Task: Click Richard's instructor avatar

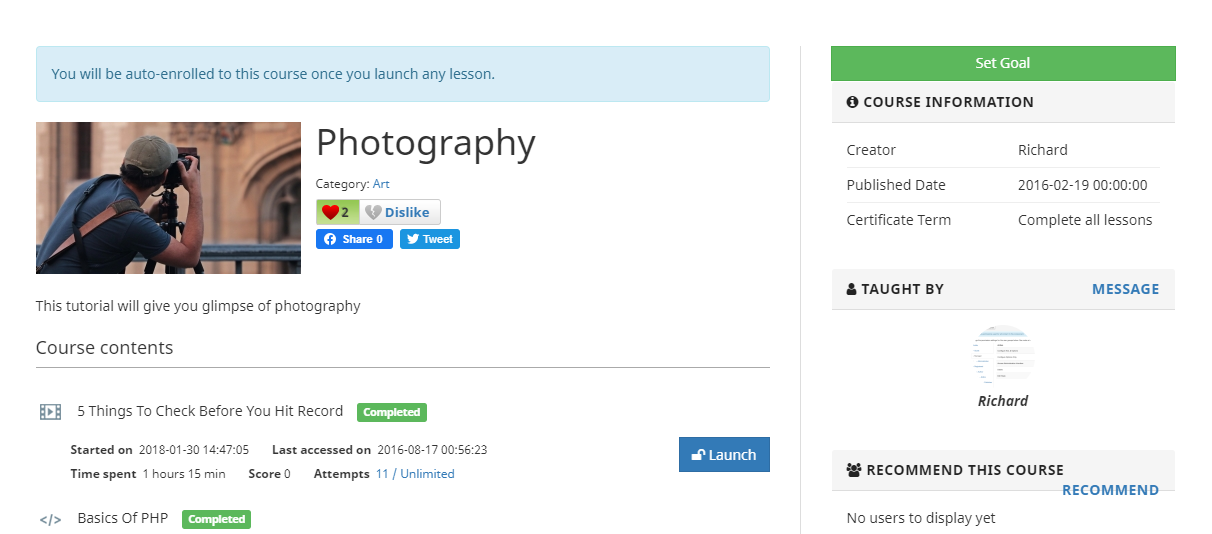Action: click(1003, 354)
